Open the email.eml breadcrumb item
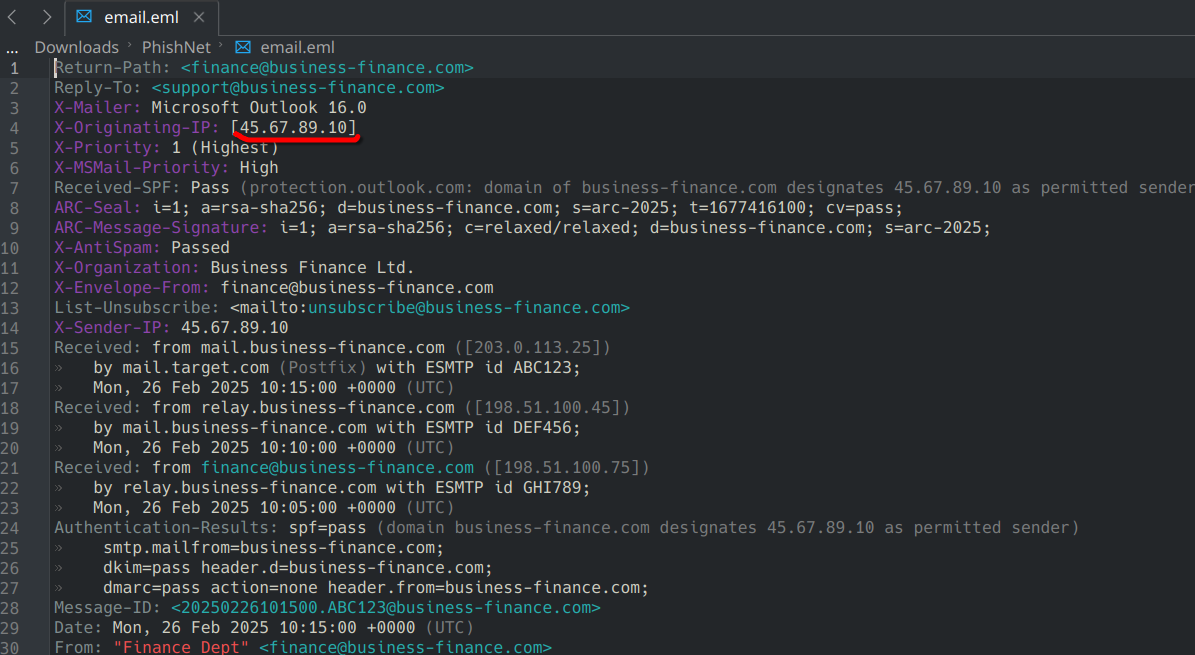This screenshot has height=655, width=1195. [x=297, y=47]
